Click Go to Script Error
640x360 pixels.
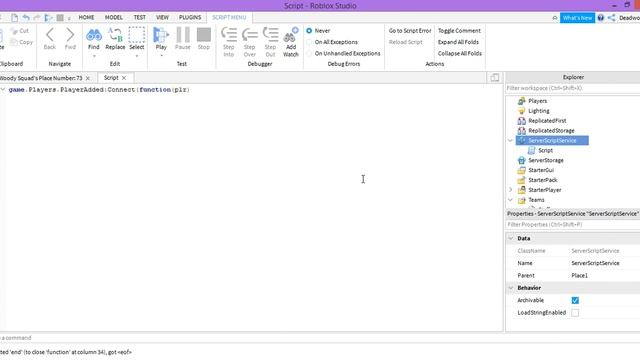click(x=410, y=31)
